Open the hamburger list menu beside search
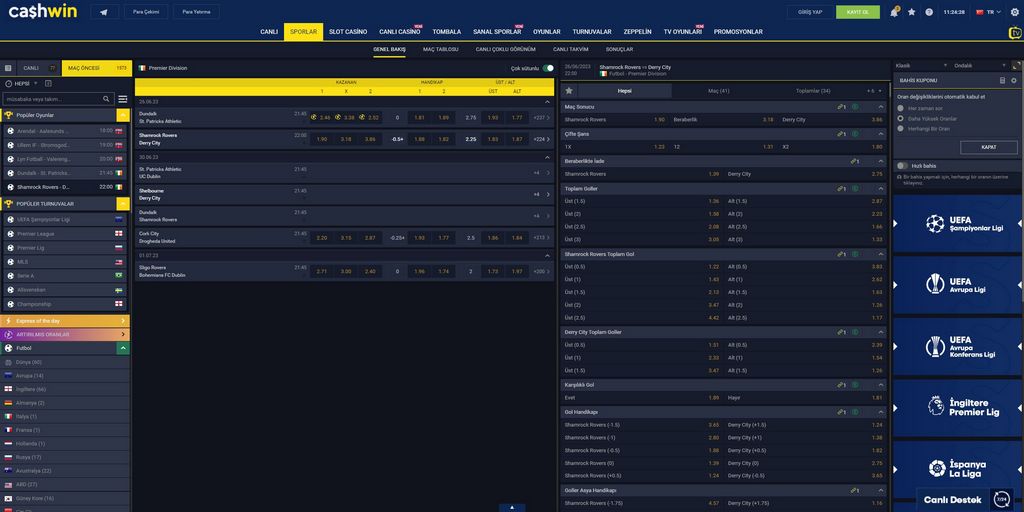This screenshot has height=512, width=1024. pos(123,99)
